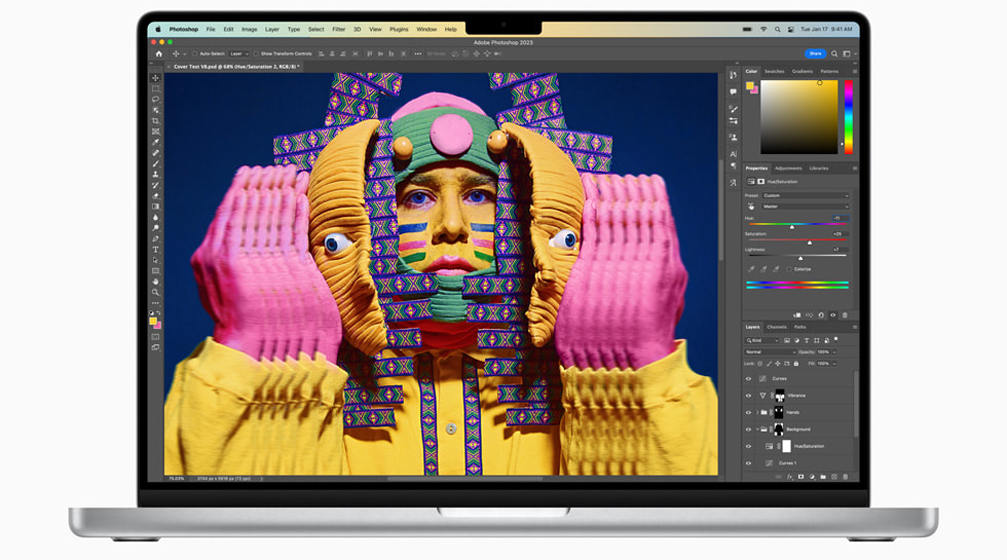Screen dimensions: 1007x560
Task: Open the Preset Custom dropdown
Action: (806, 195)
